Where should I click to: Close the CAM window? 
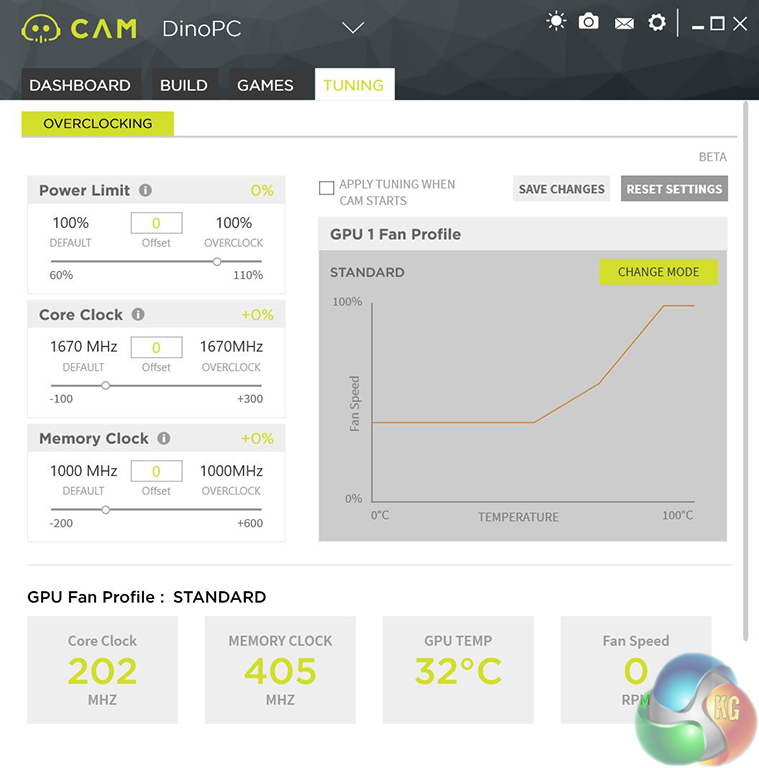tap(740, 23)
